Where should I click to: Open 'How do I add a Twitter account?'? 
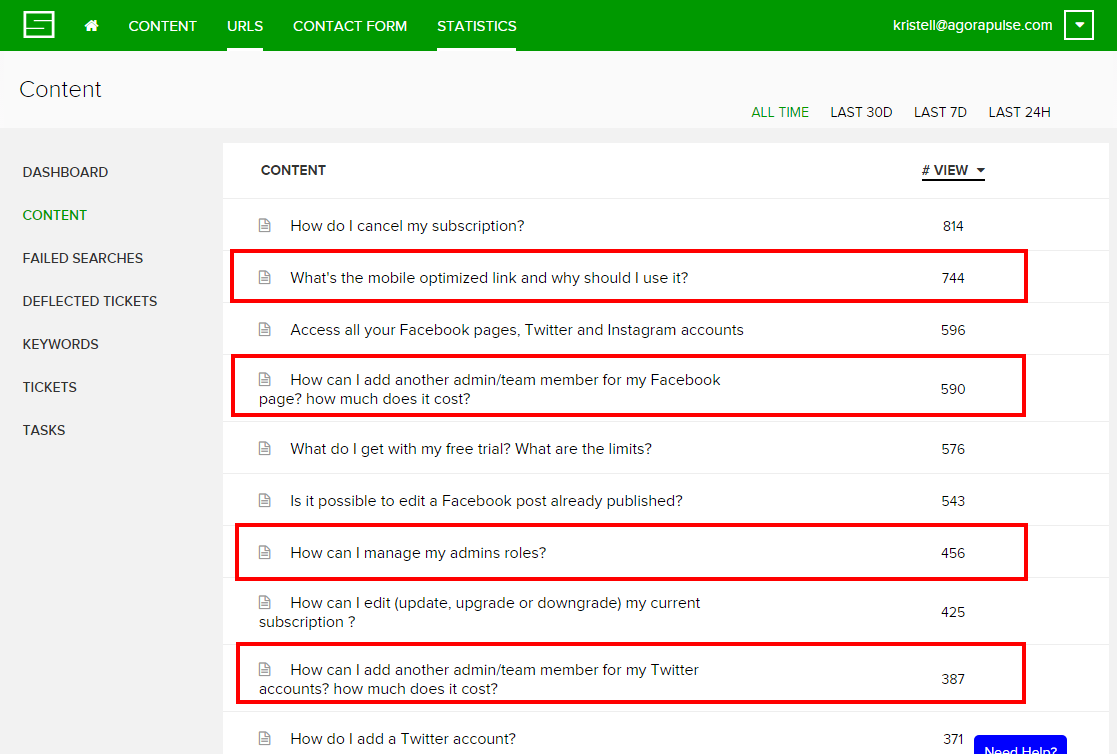tap(402, 739)
